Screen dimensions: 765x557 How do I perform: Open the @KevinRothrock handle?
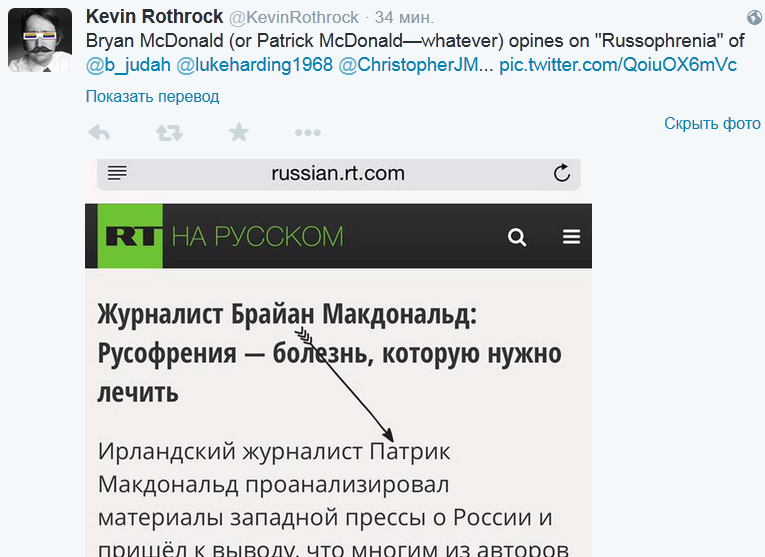[x=294, y=18]
